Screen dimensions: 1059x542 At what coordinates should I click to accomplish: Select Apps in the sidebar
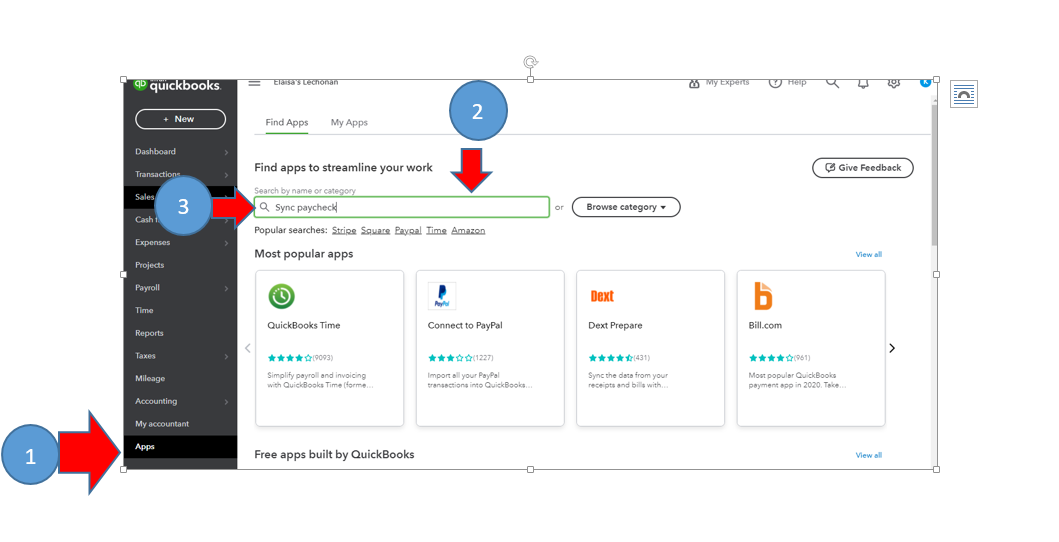tap(180, 447)
